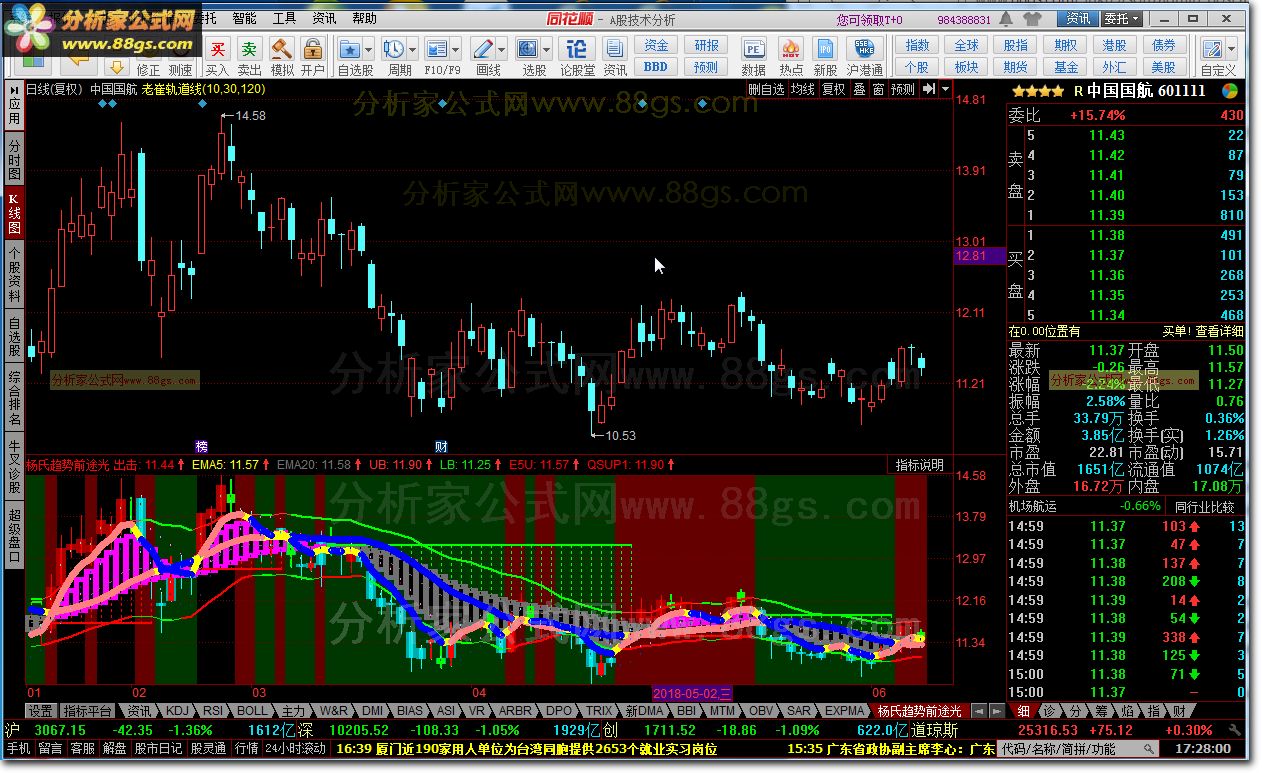The image size is (1262, 773).
Task: Click the 研报 research reports button
Action: click(707, 45)
